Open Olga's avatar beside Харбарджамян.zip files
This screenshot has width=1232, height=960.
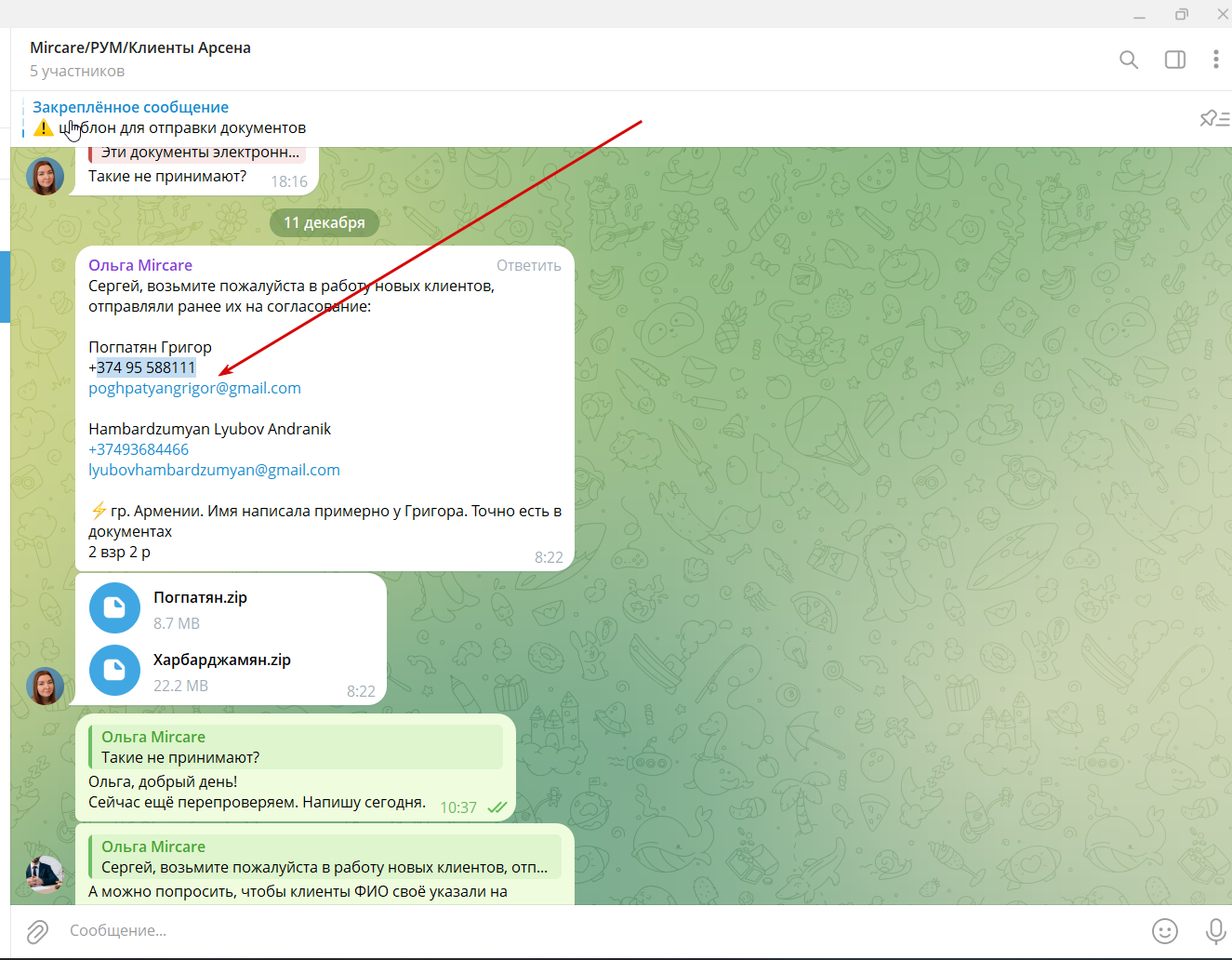click(45, 687)
